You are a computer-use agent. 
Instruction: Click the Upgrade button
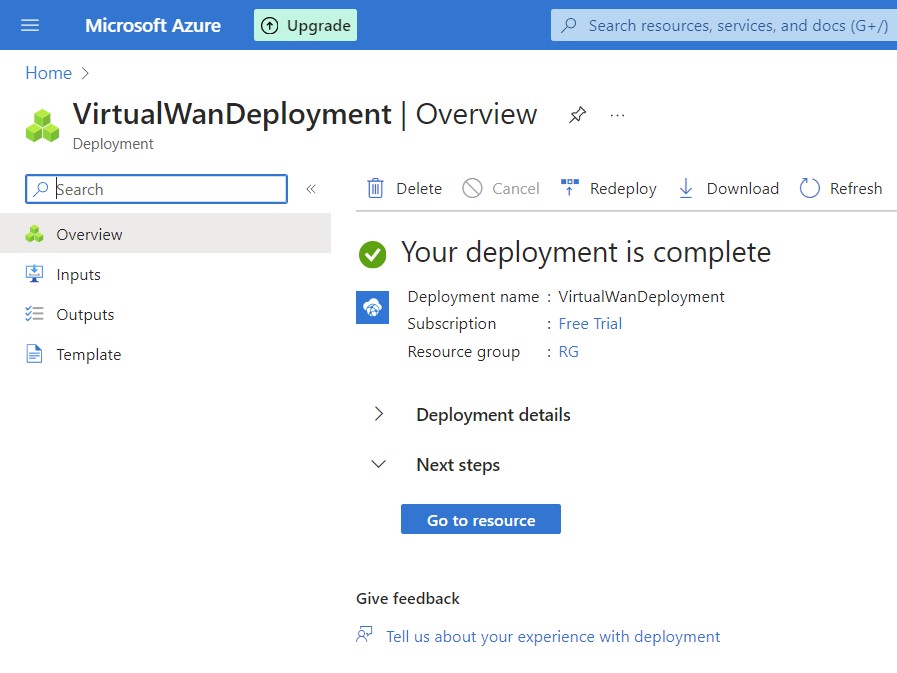click(x=305, y=25)
